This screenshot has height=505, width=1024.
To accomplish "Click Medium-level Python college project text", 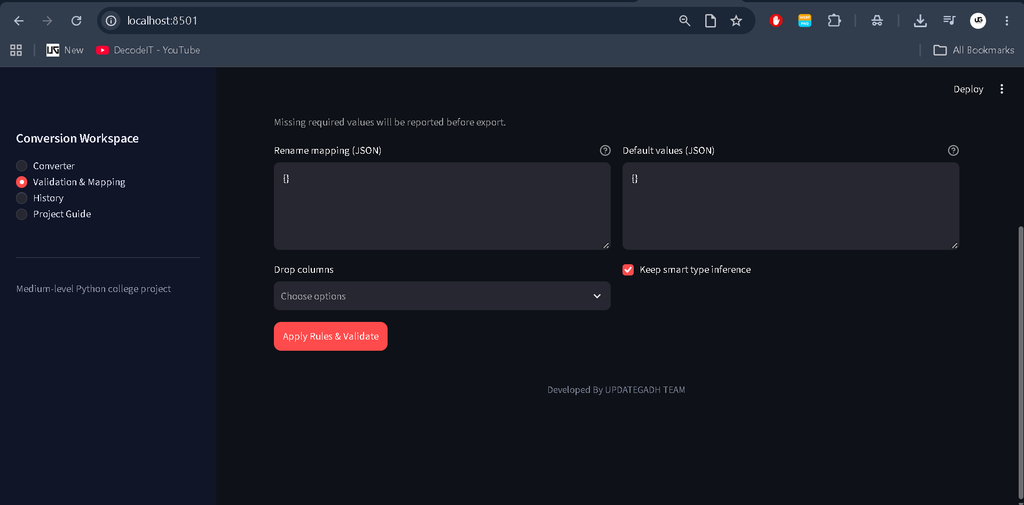I will 93,289.
